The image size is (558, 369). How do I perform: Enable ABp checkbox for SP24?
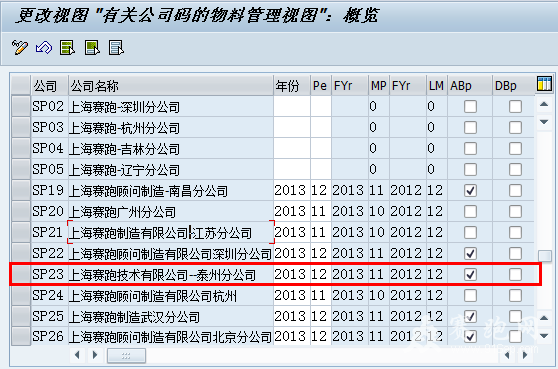470,295
